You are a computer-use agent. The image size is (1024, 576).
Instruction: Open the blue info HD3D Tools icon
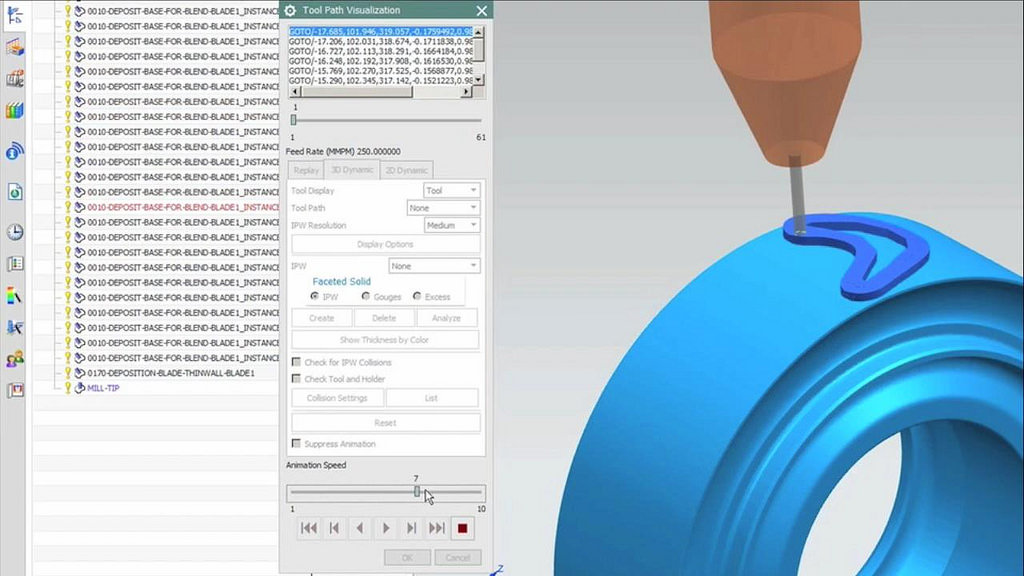click(x=14, y=152)
